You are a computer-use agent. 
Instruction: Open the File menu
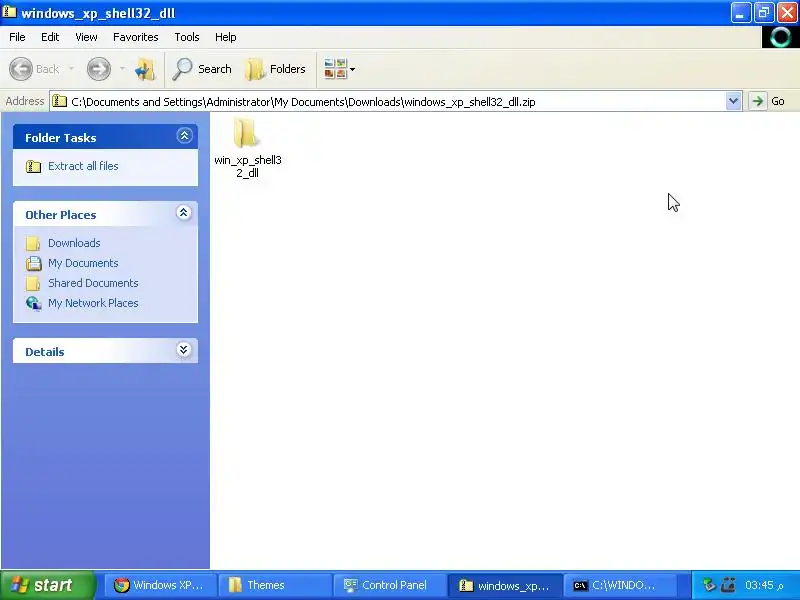17,37
